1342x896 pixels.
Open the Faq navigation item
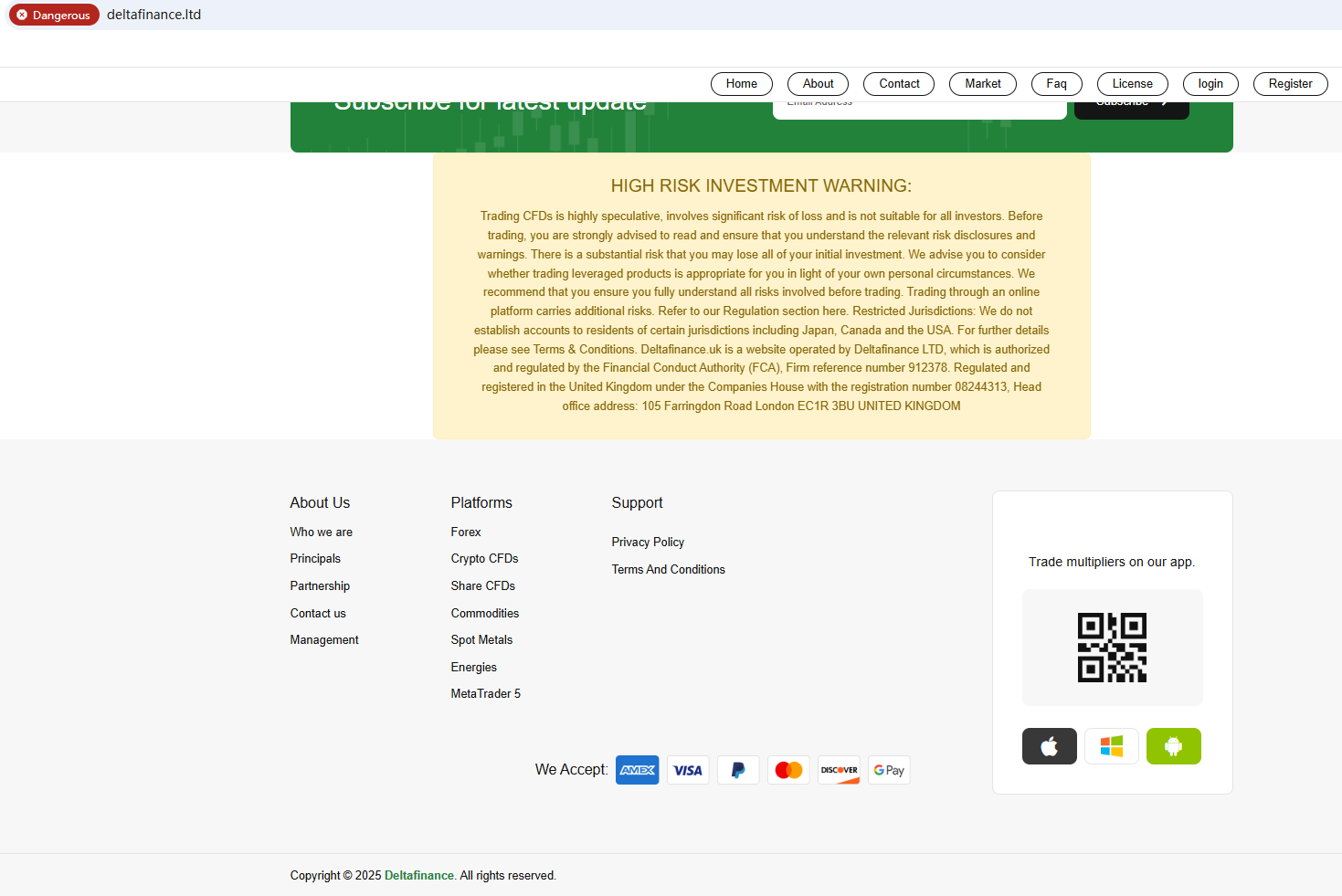(x=1056, y=84)
